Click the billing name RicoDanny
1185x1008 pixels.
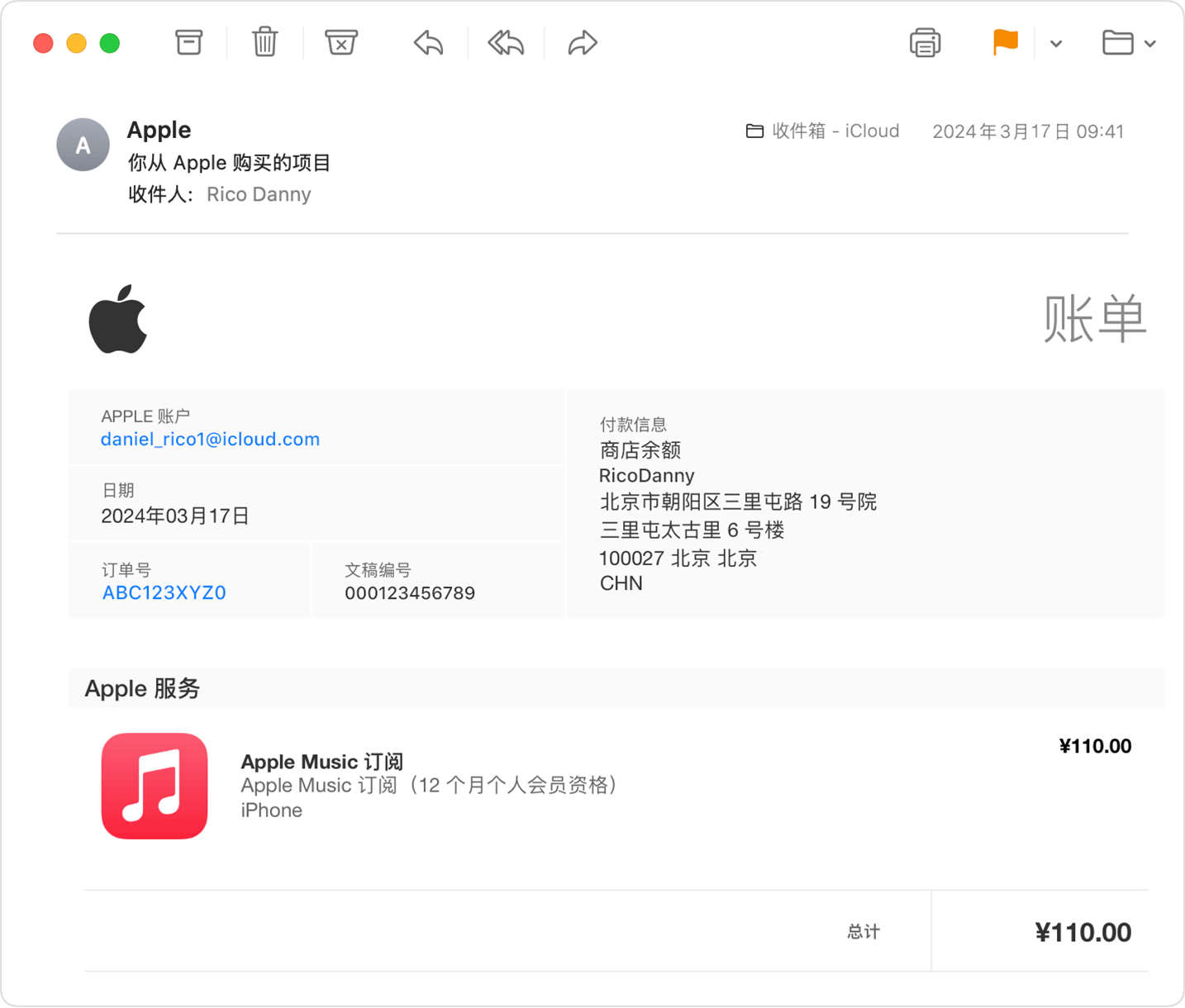click(x=647, y=476)
